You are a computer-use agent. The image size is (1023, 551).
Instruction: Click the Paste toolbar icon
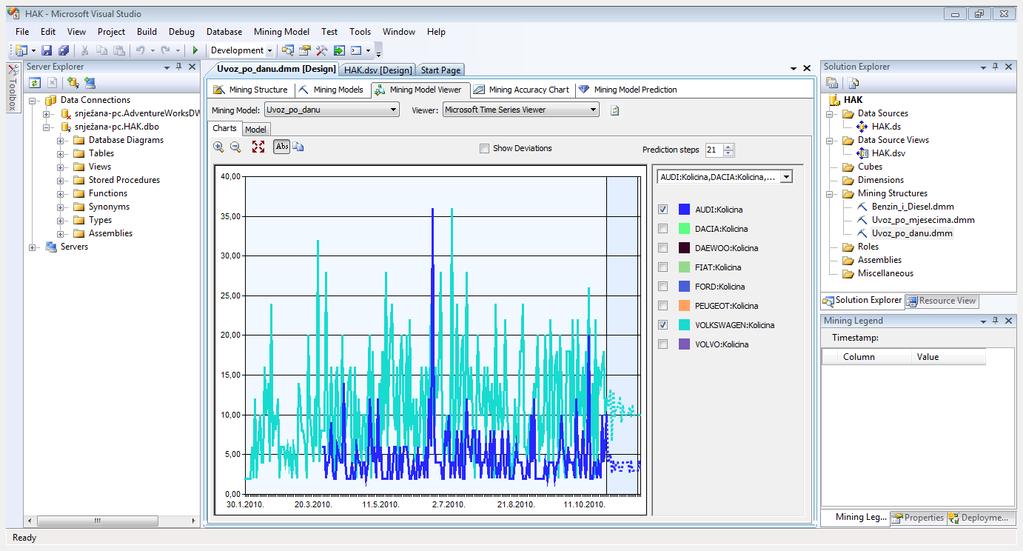pos(119,50)
